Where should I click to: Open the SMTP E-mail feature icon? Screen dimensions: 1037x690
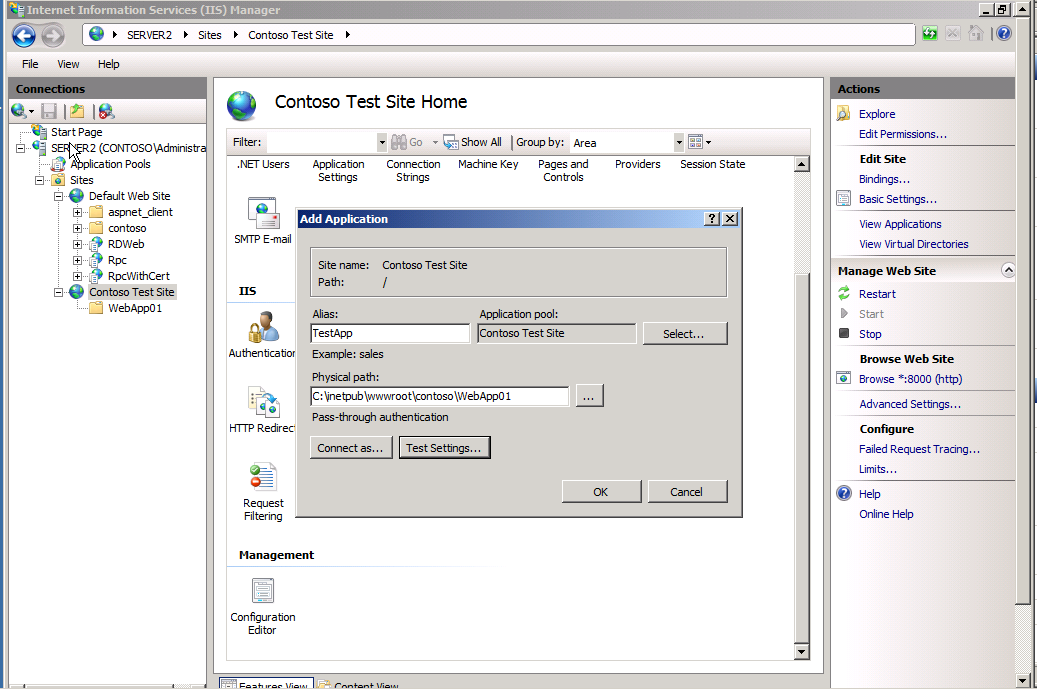click(263, 213)
